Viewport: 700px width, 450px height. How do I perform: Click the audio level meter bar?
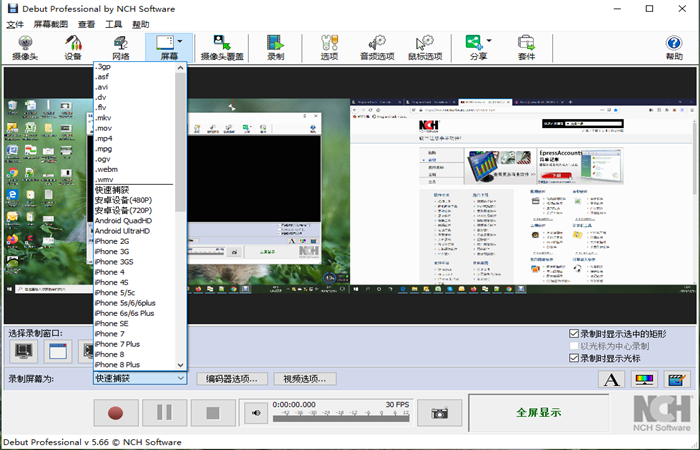click(x=341, y=418)
